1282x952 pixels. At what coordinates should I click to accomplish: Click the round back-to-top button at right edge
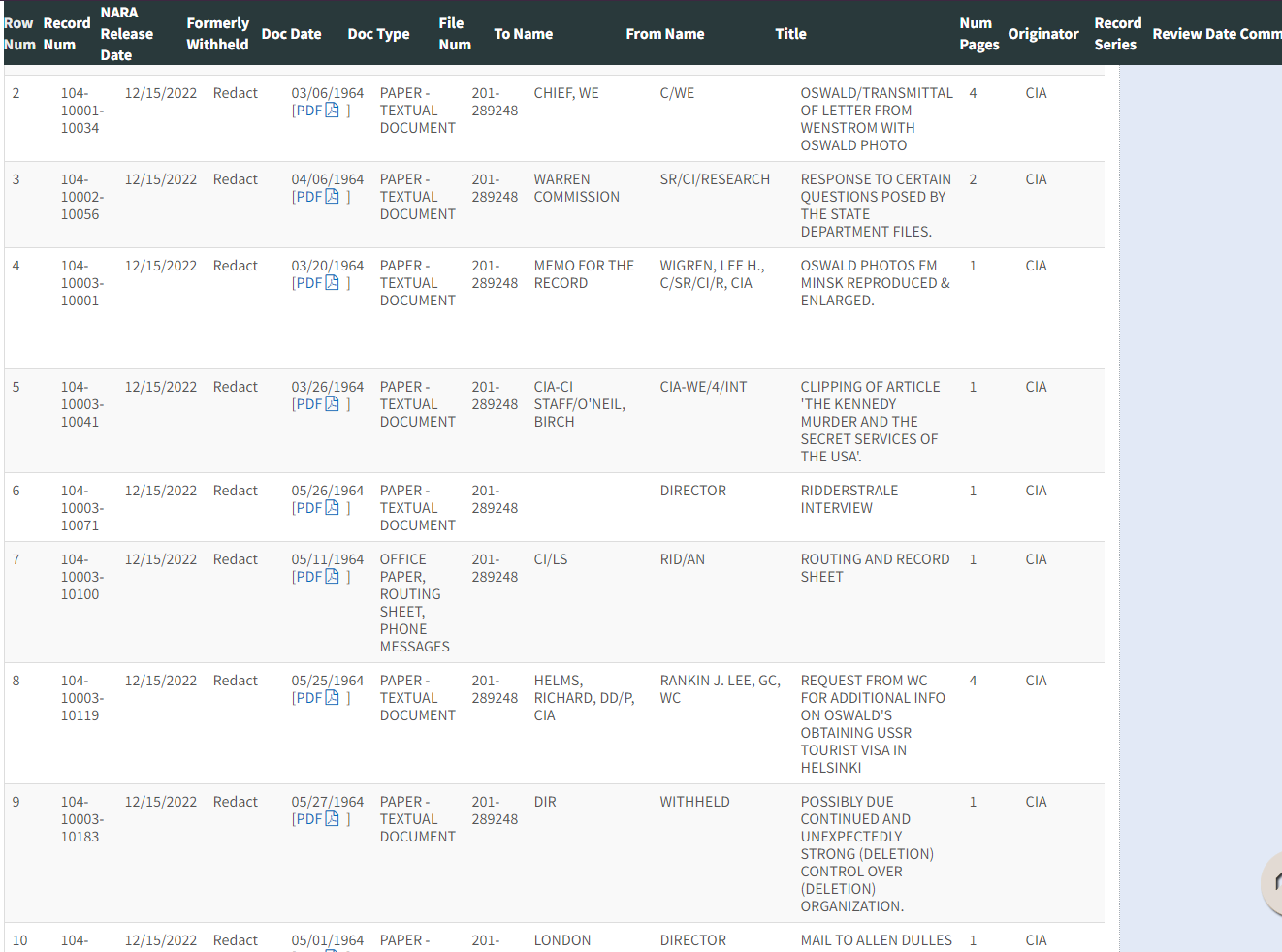(1271, 883)
